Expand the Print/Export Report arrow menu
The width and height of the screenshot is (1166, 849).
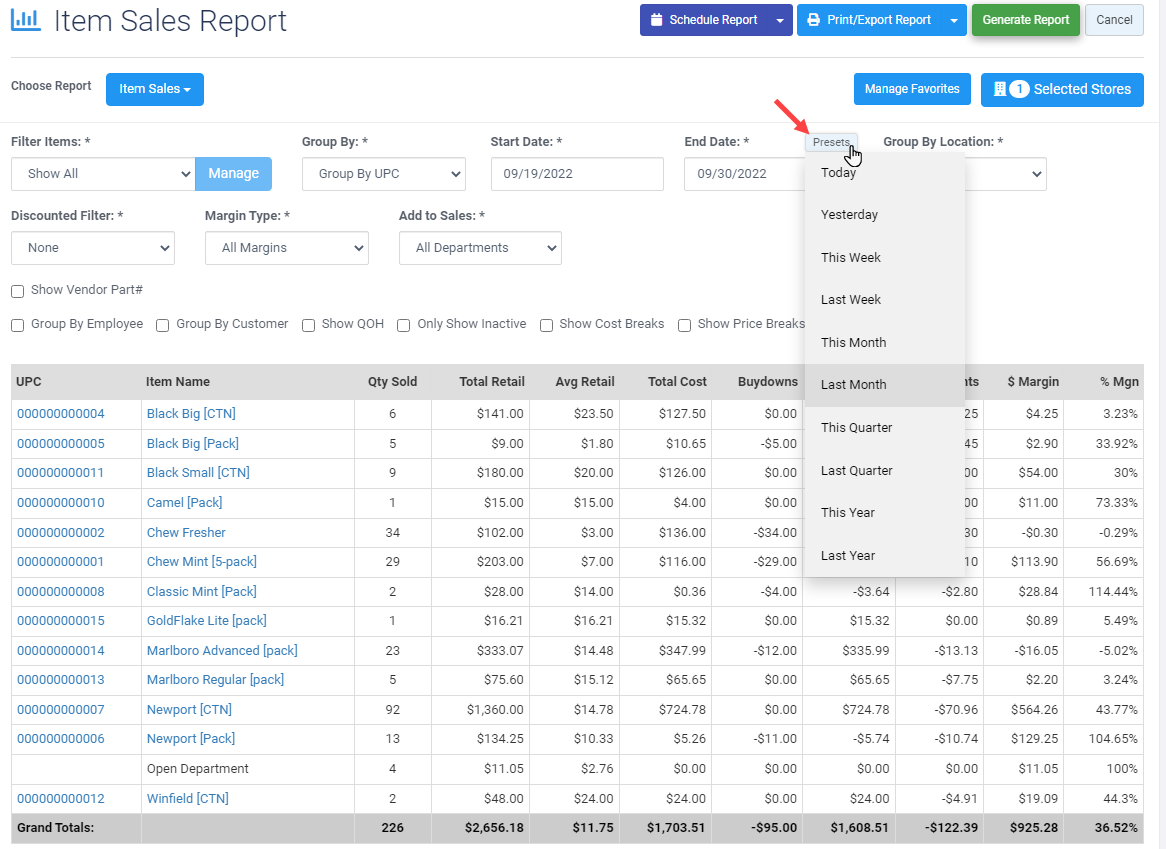click(954, 20)
